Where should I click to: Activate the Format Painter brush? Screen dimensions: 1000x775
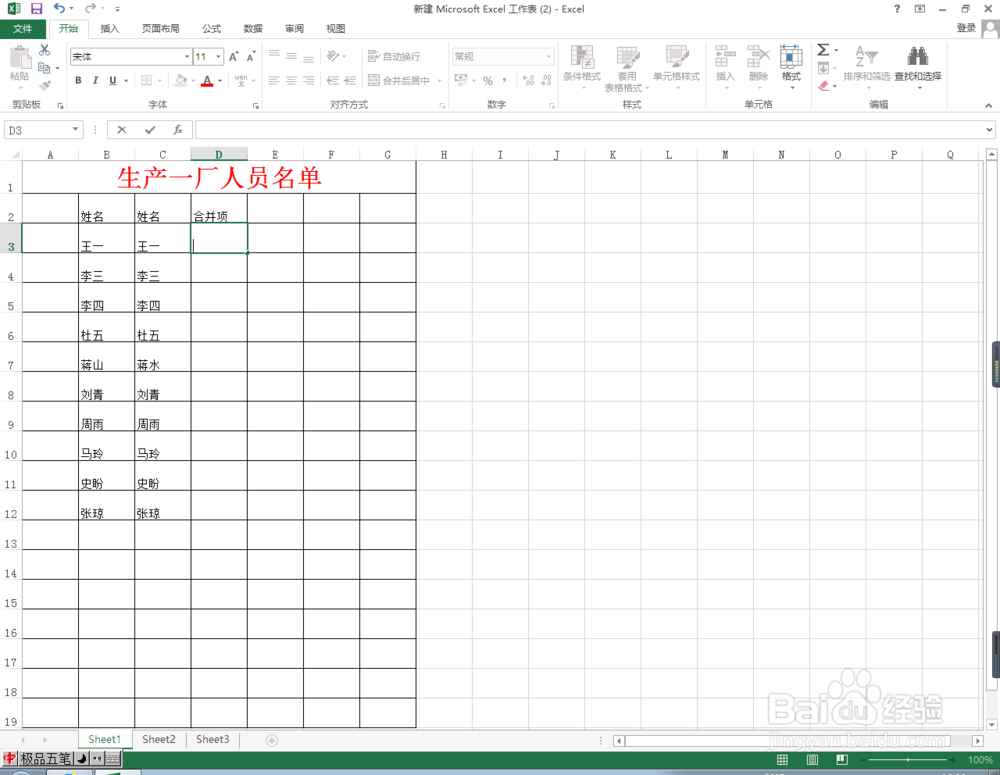tap(45, 85)
